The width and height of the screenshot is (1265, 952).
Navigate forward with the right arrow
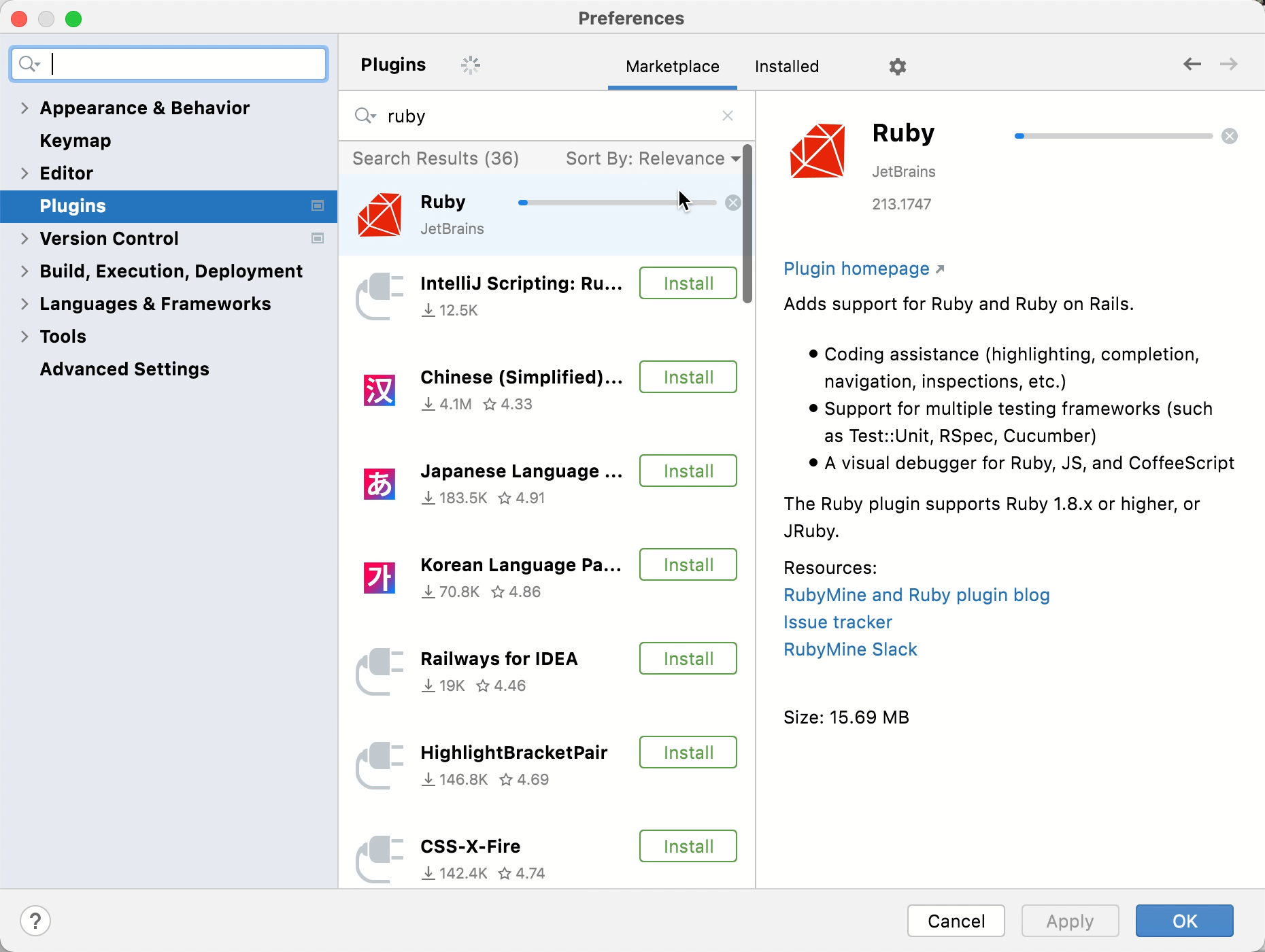tap(1229, 64)
